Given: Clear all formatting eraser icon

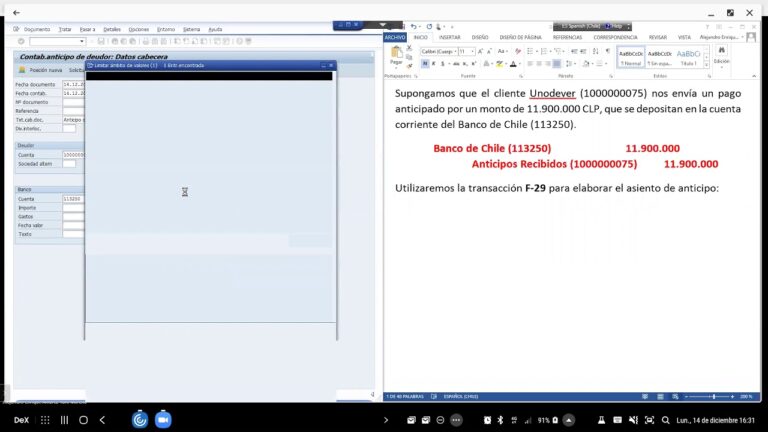Looking at the screenshot, I should click(518, 51).
